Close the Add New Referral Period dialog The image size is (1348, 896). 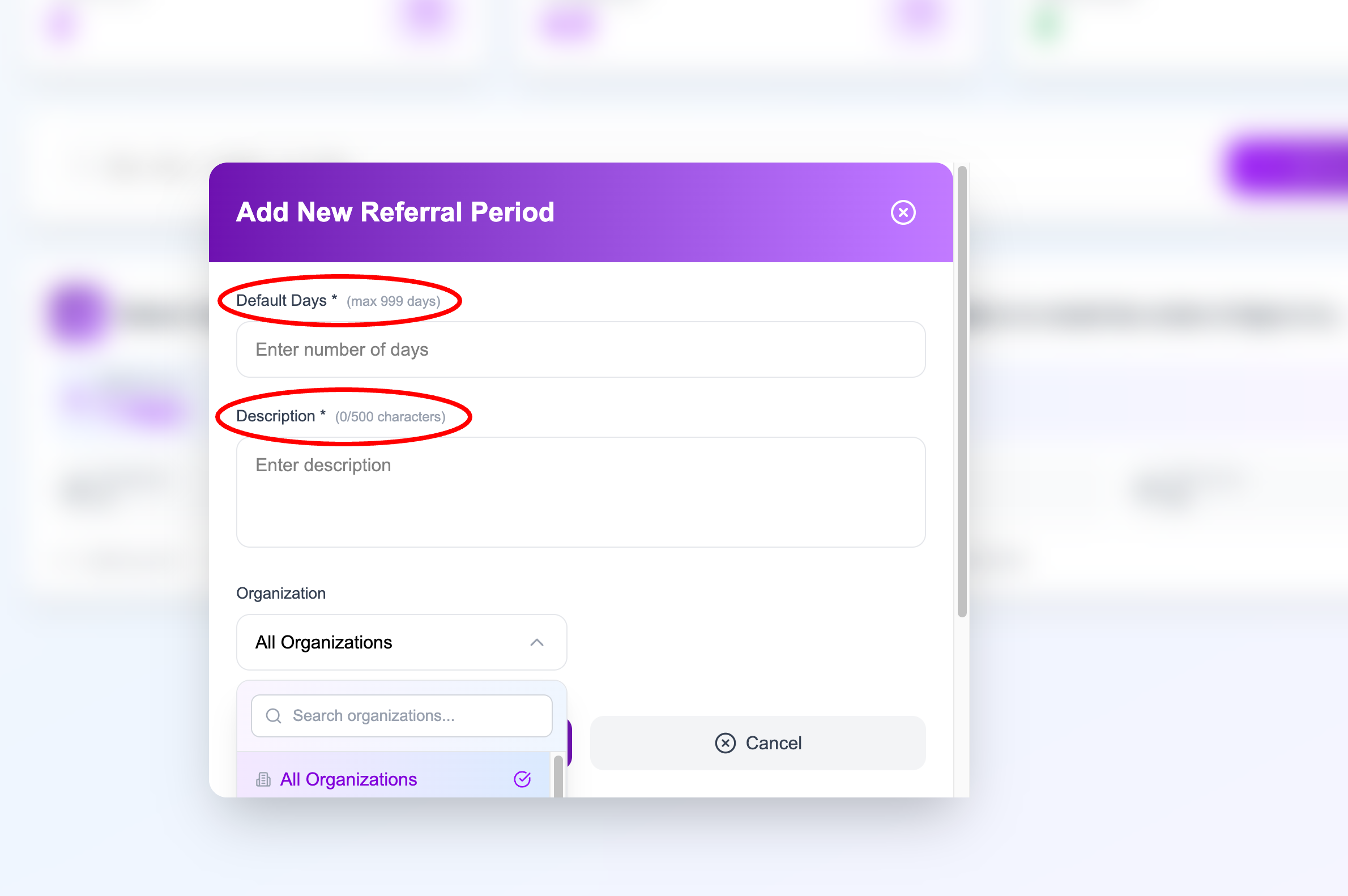(x=903, y=212)
